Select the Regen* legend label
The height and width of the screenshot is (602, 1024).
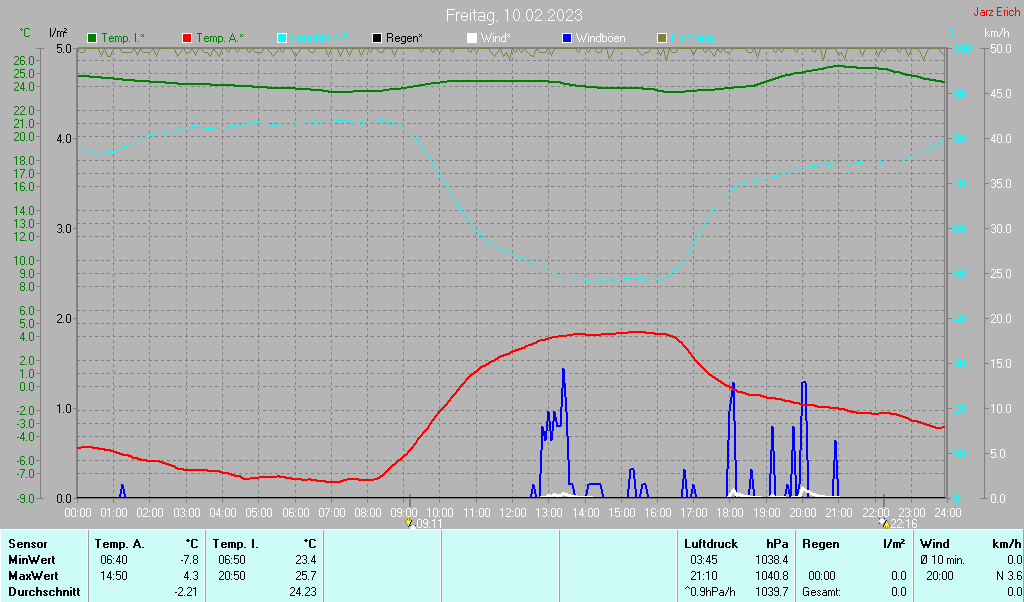click(404, 39)
